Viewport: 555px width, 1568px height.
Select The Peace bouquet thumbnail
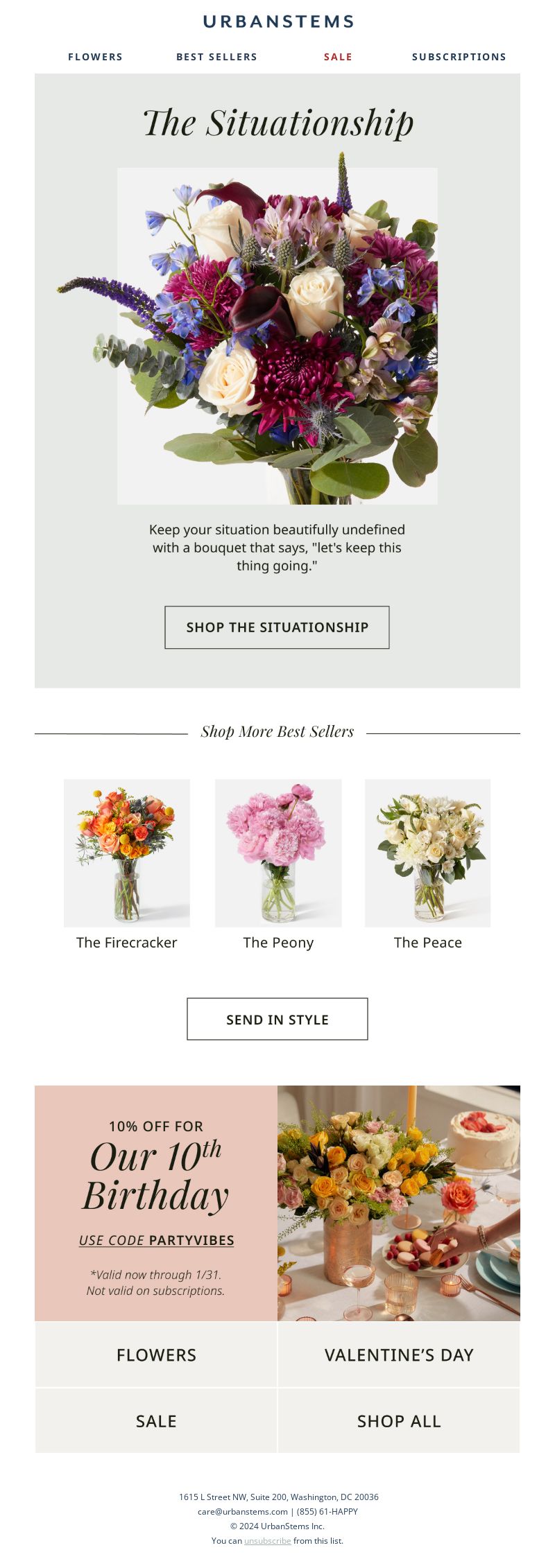(x=428, y=853)
